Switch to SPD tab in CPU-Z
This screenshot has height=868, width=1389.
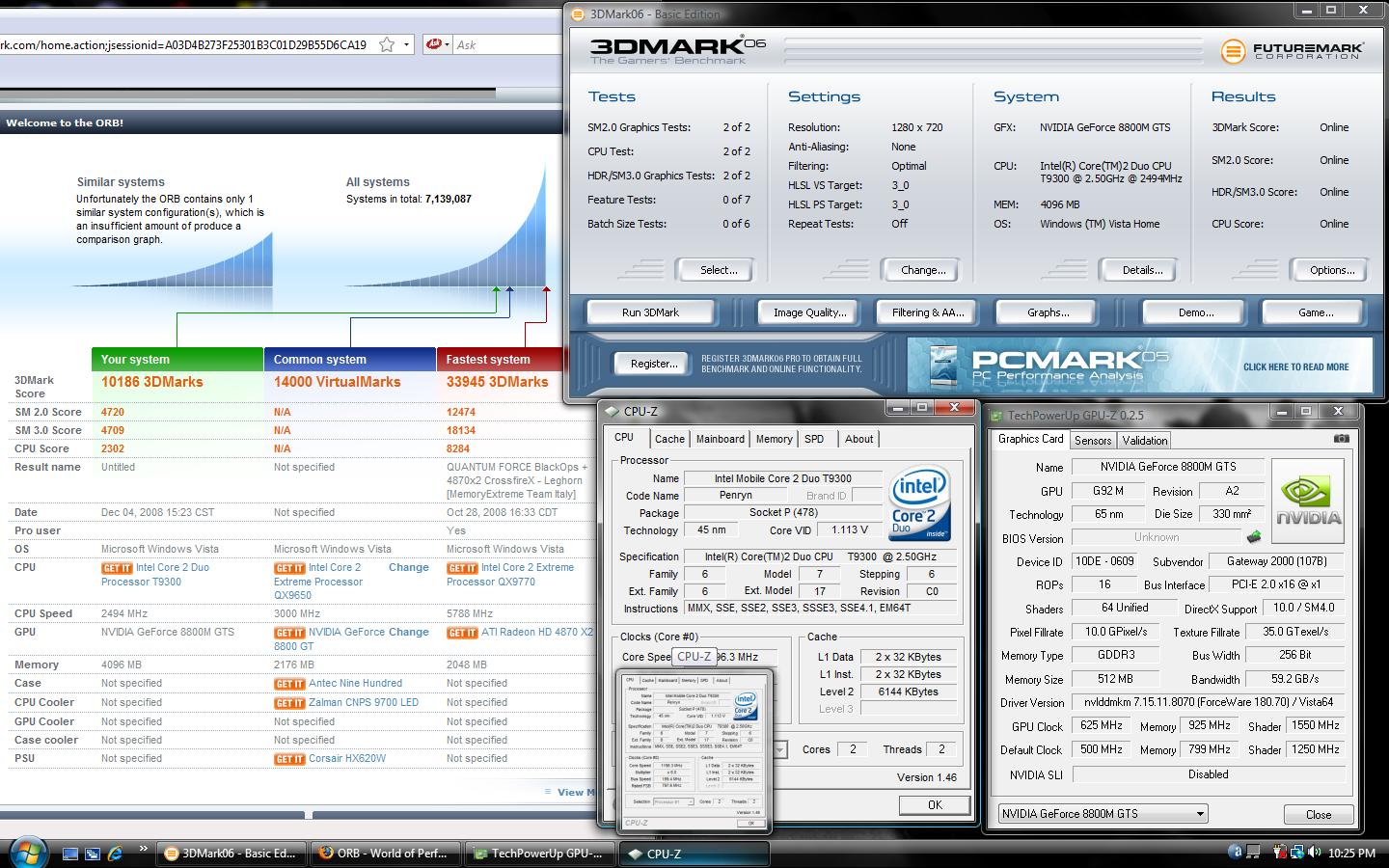click(814, 439)
